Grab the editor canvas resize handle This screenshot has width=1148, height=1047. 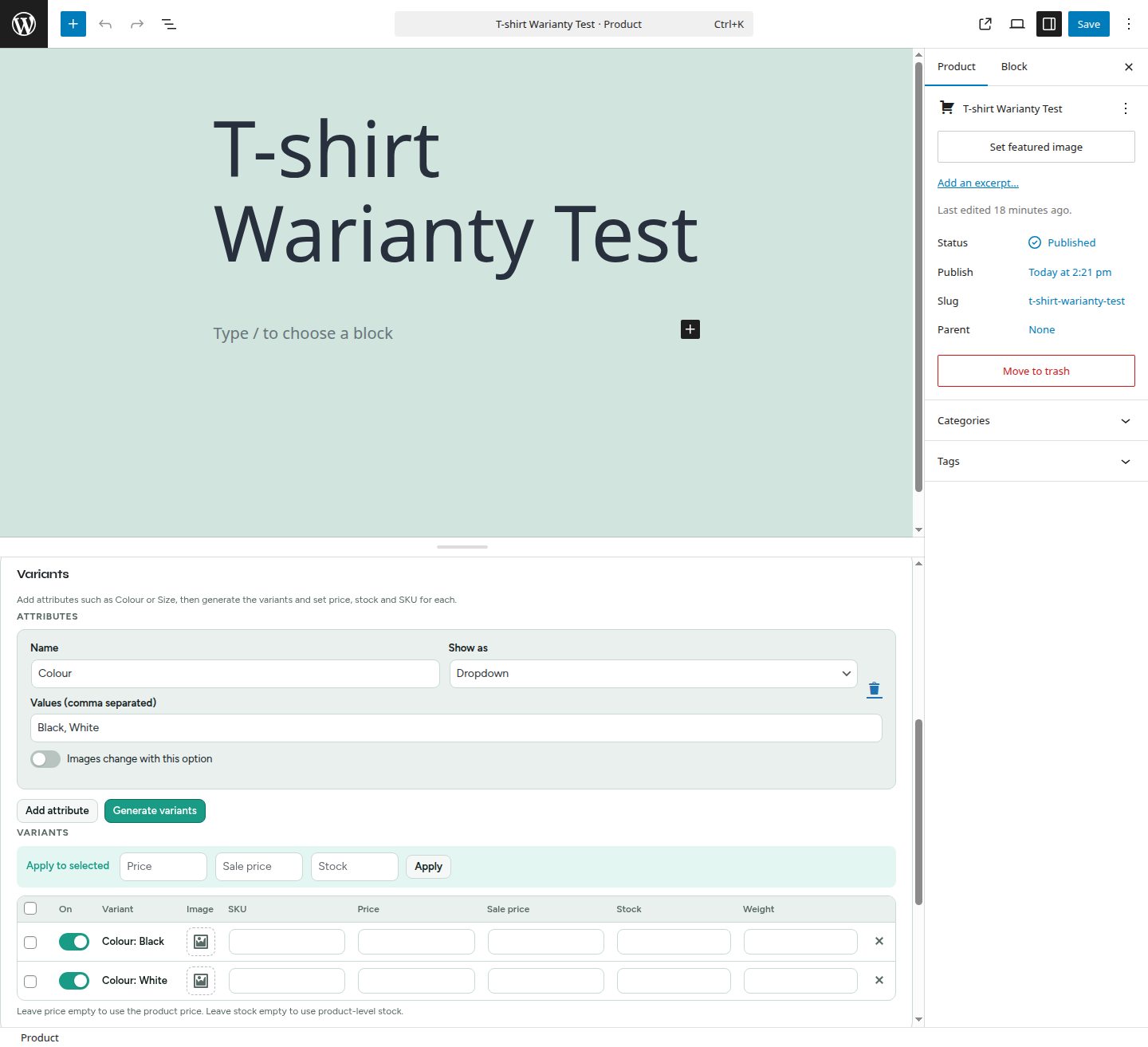tap(462, 547)
